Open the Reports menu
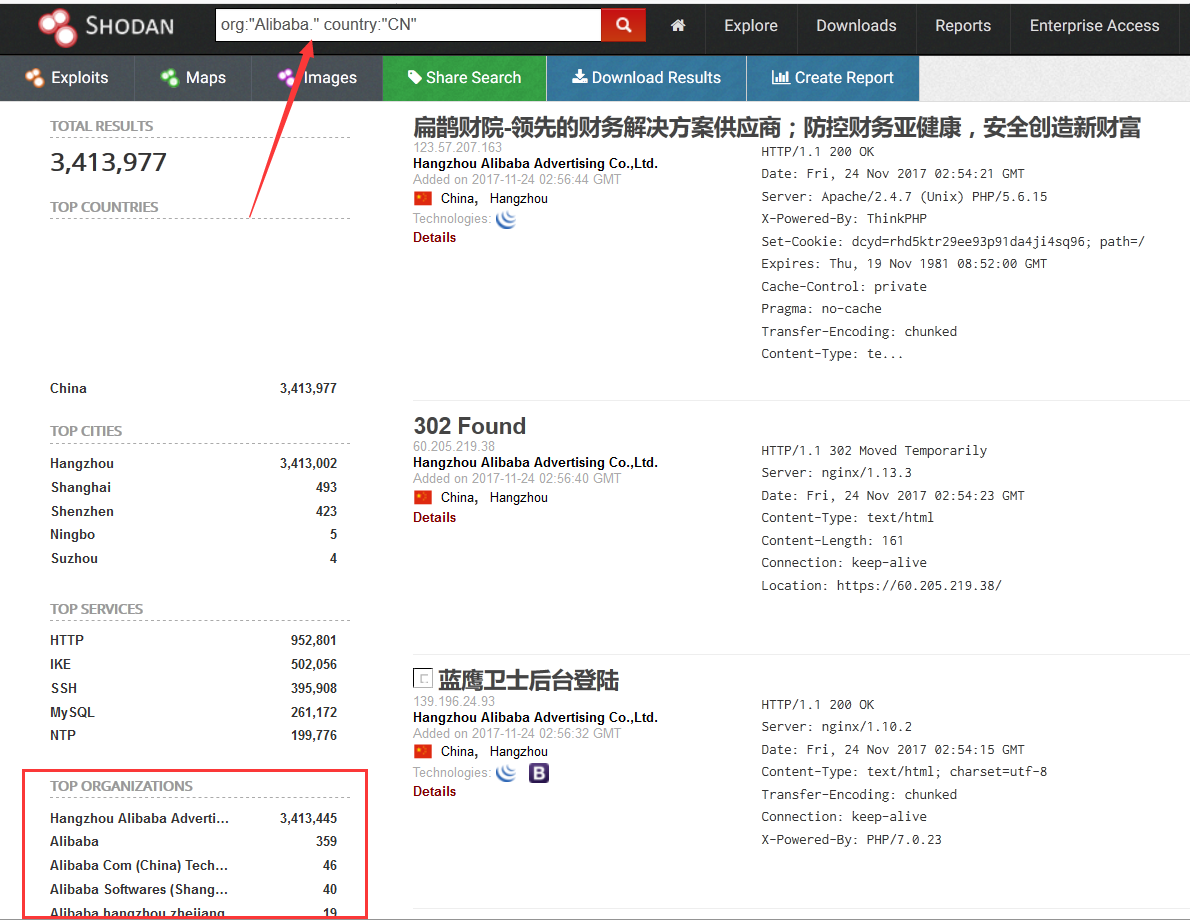This screenshot has width=1190, height=920. (x=962, y=26)
